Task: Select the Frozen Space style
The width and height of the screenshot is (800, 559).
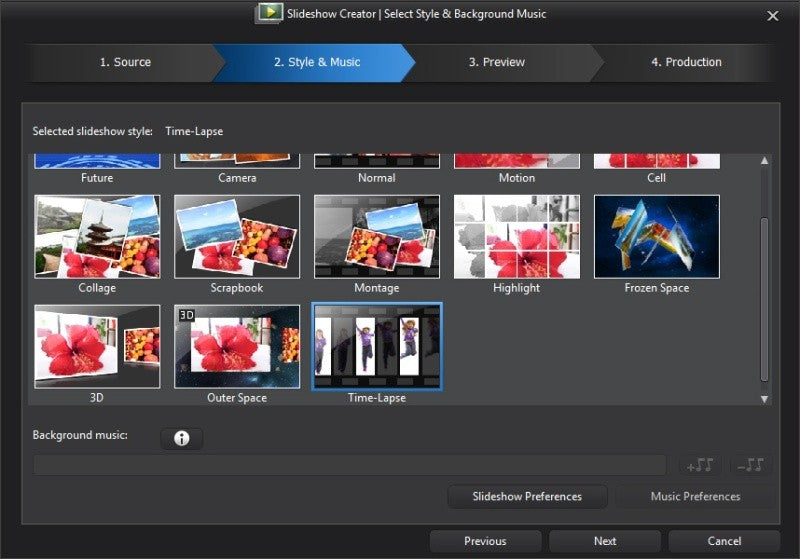Action: click(x=657, y=237)
